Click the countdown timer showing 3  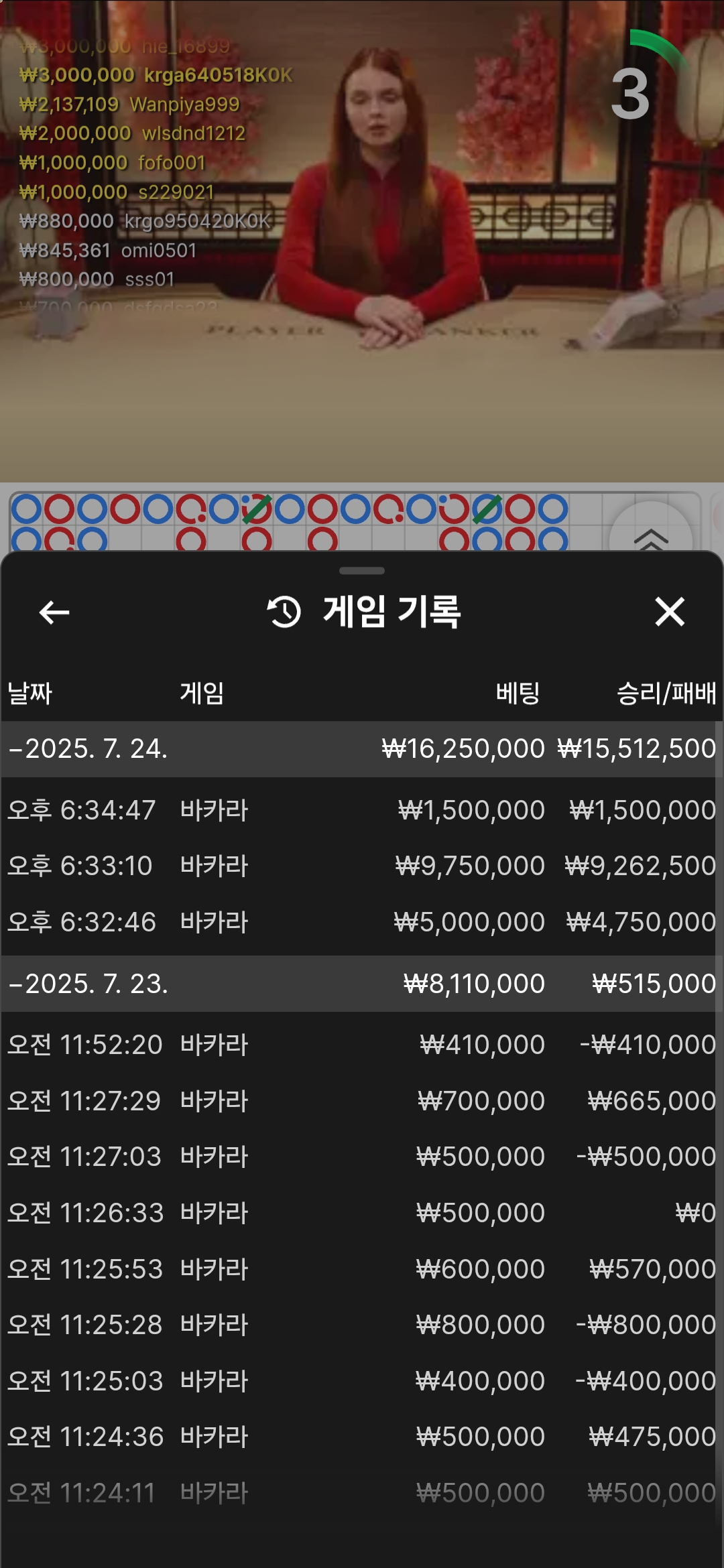(x=631, y=94)
